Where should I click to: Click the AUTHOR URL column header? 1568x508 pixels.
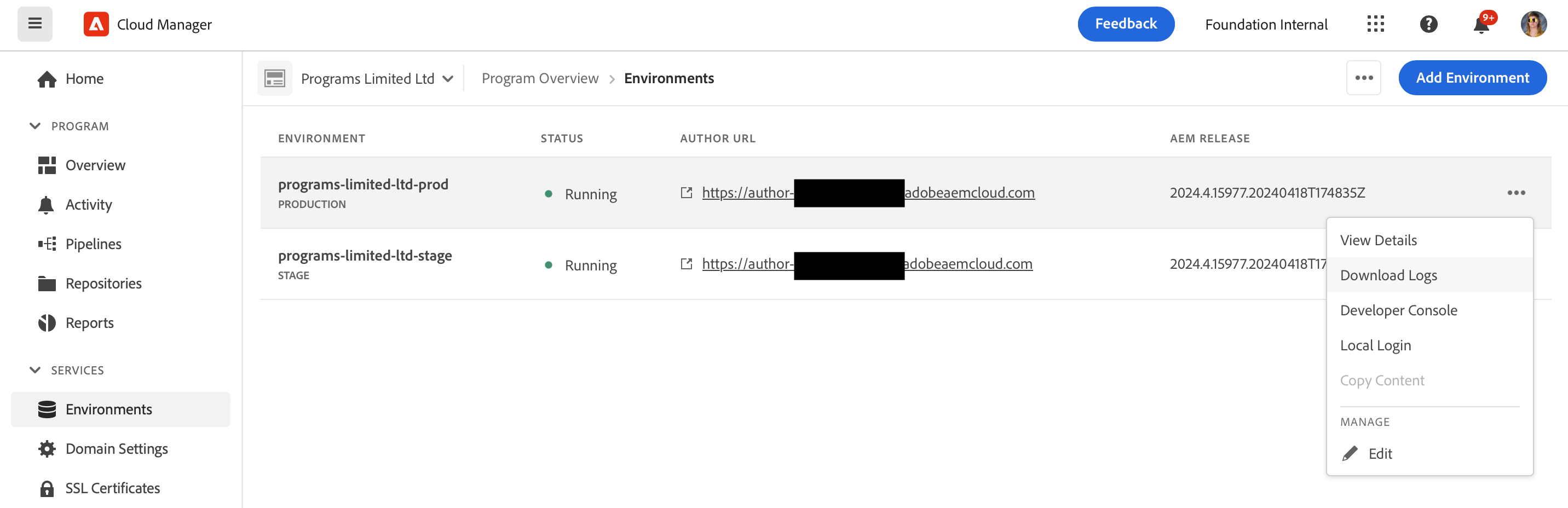pyautogui.click(x=718, y=138)
